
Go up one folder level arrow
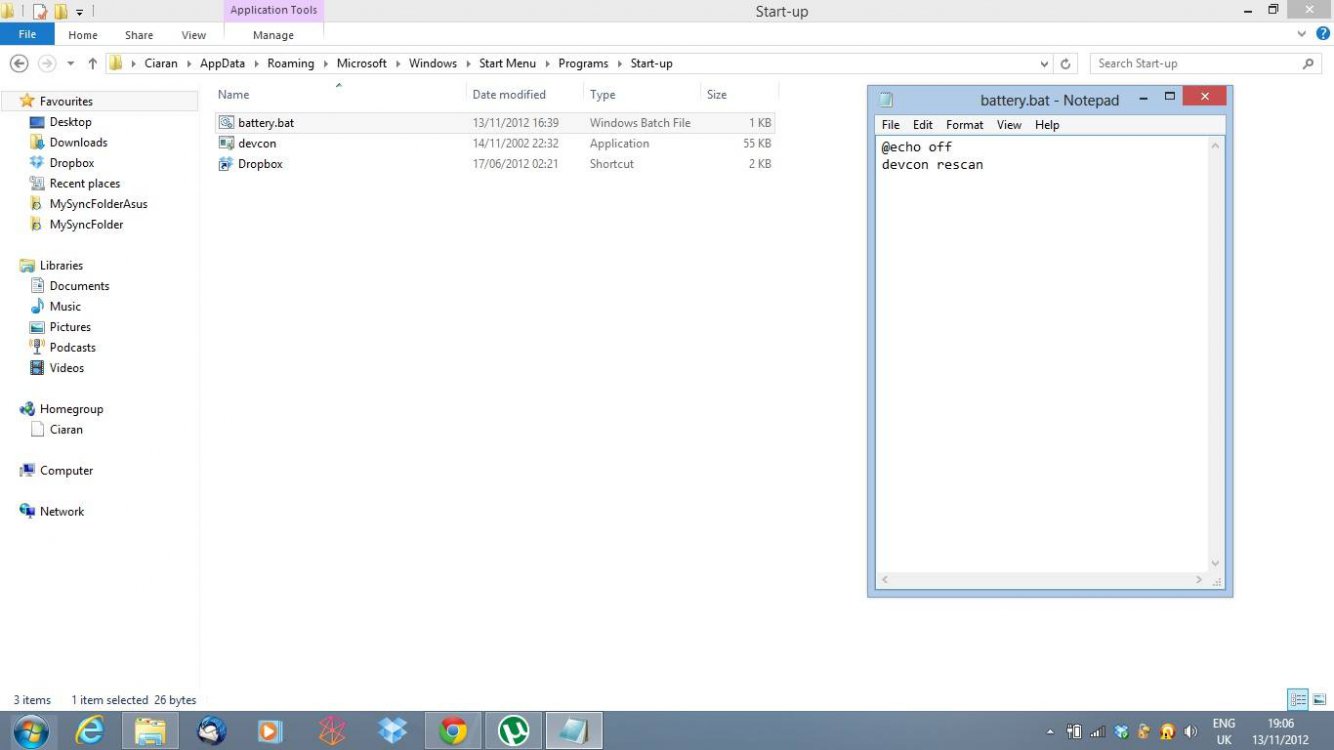coord(93,64)
